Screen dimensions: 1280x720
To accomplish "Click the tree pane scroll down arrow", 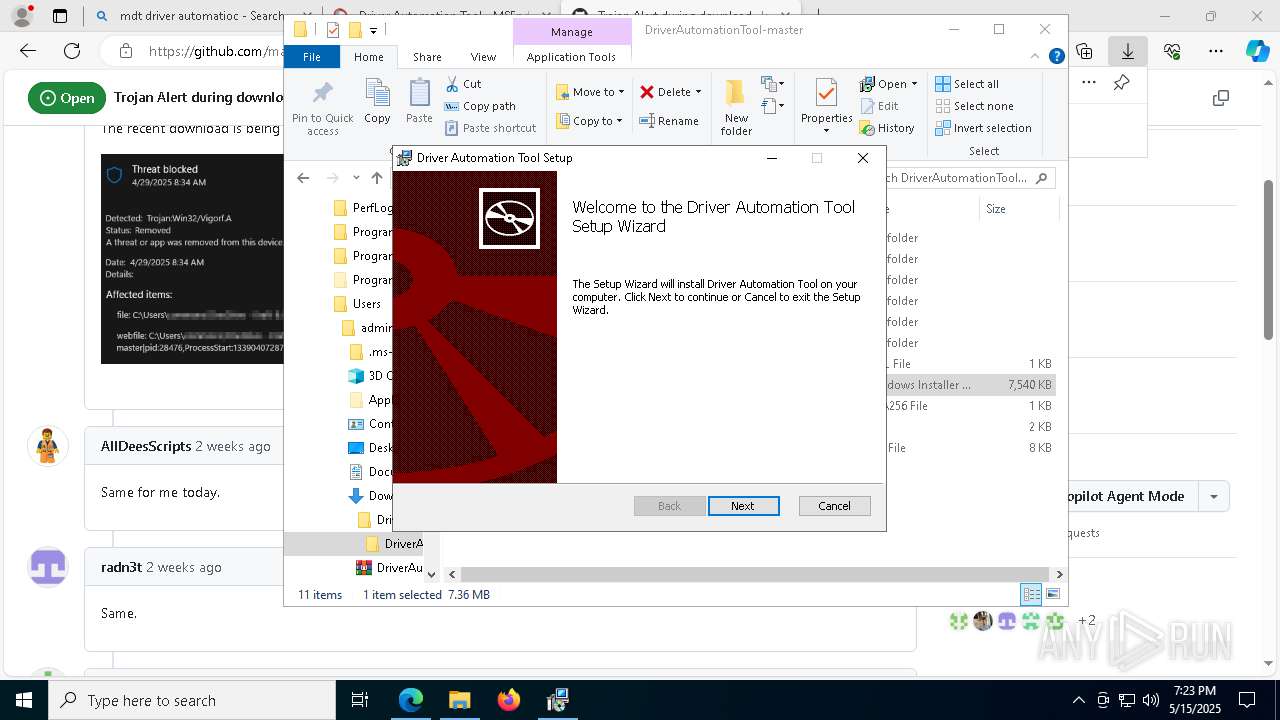I will pyautogui.click(x=431, y=574).
